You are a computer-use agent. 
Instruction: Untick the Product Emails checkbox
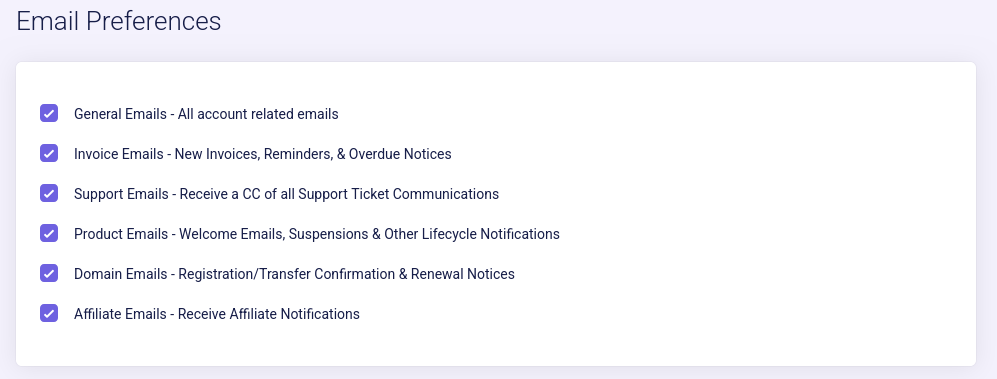(49, 233)
